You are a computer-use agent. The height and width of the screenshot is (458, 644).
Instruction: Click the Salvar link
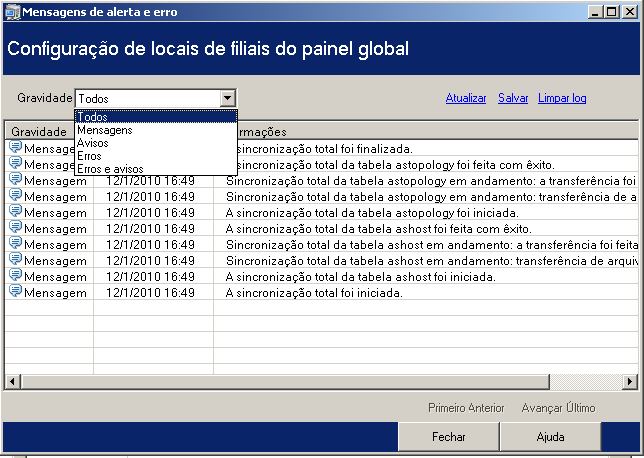513,98
